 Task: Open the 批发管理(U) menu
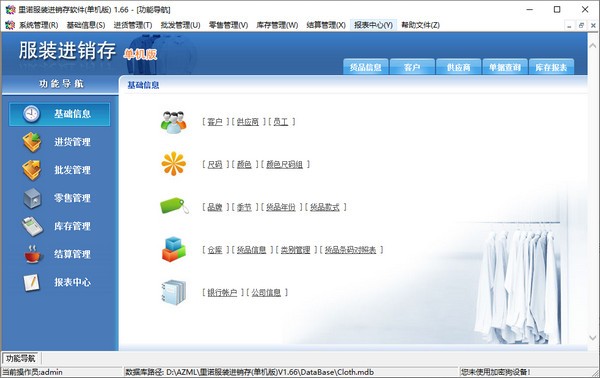pos(180,25)
